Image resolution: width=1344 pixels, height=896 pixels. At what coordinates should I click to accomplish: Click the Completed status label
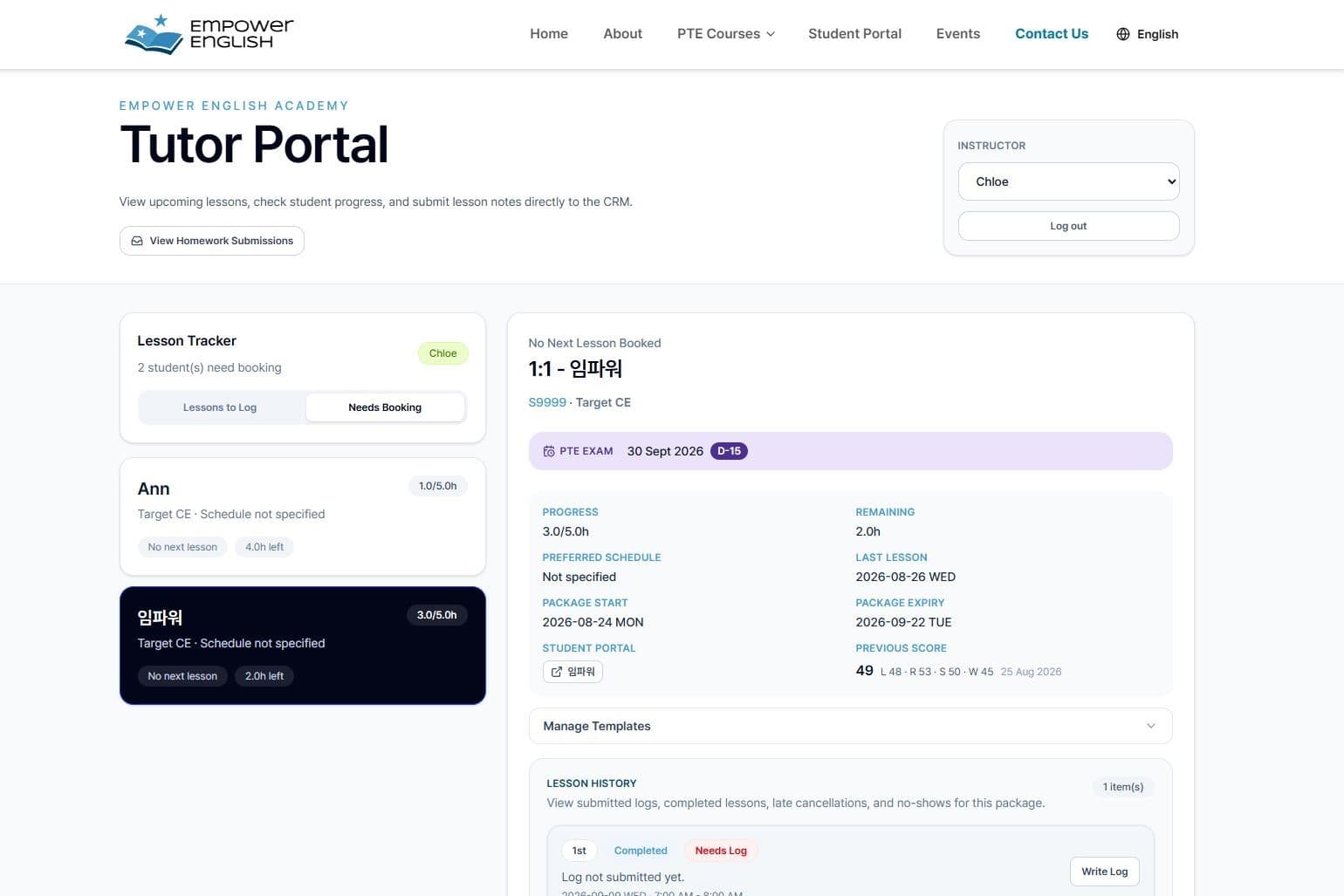pyautogui.click(x=641, y=851)
